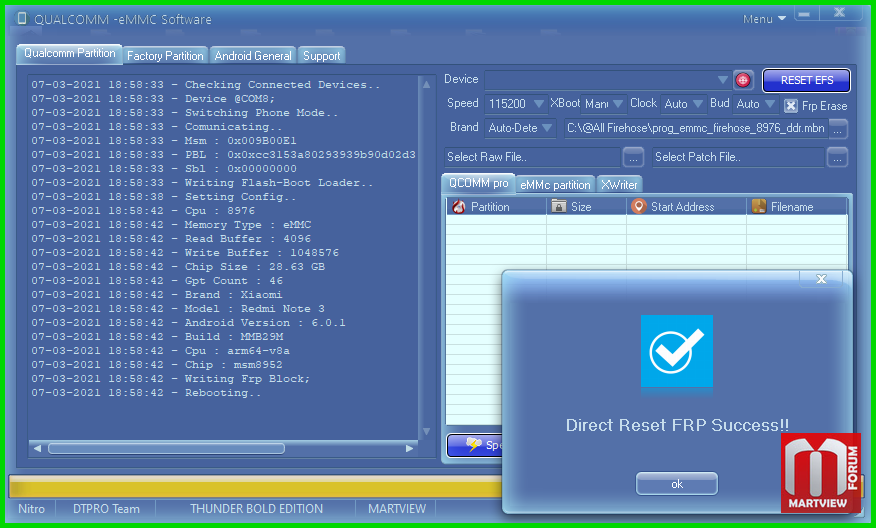Click the blue checkmark success icon

pos(677,351)
